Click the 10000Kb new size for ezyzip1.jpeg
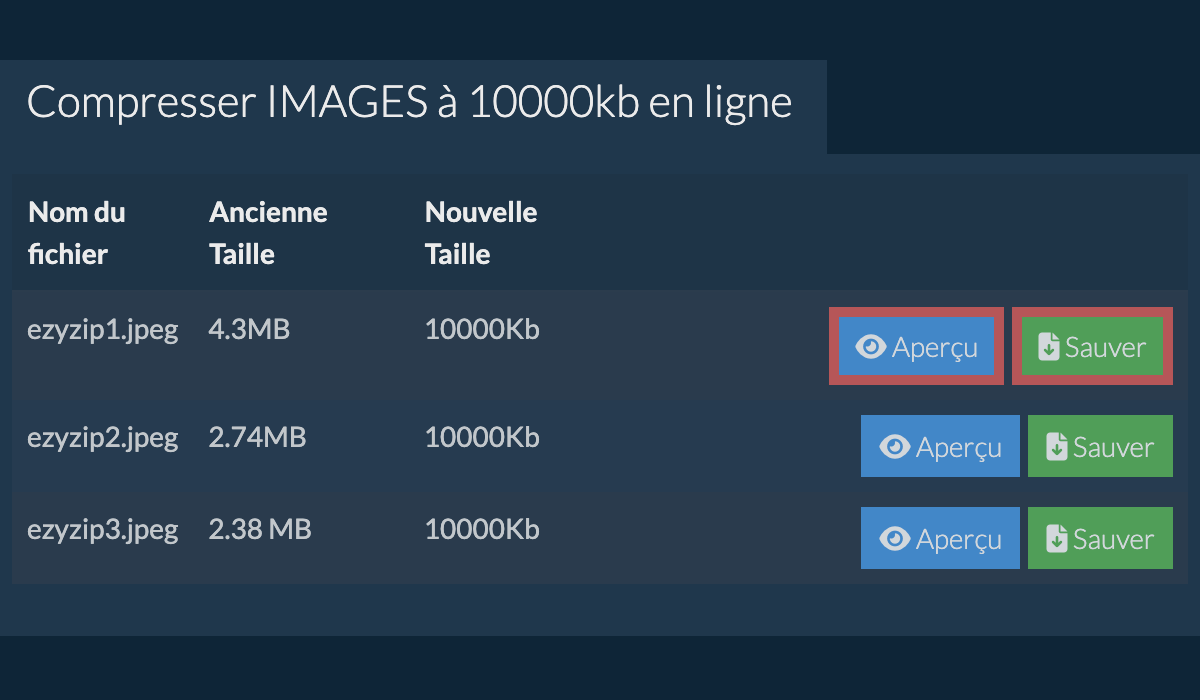Screen dimensions: 1200x700 coord(482,329)
